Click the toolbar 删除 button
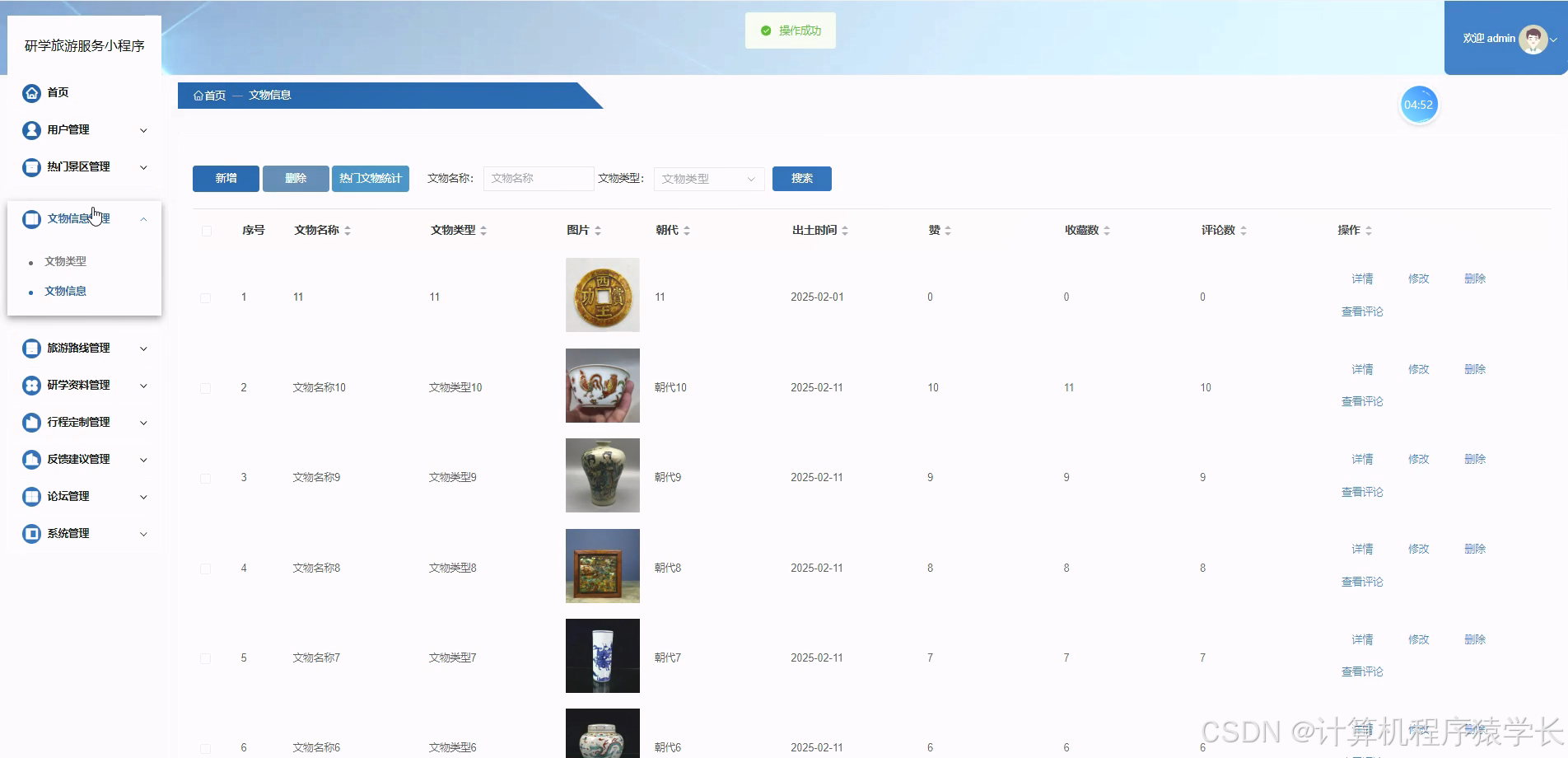 tap(296, 179)
